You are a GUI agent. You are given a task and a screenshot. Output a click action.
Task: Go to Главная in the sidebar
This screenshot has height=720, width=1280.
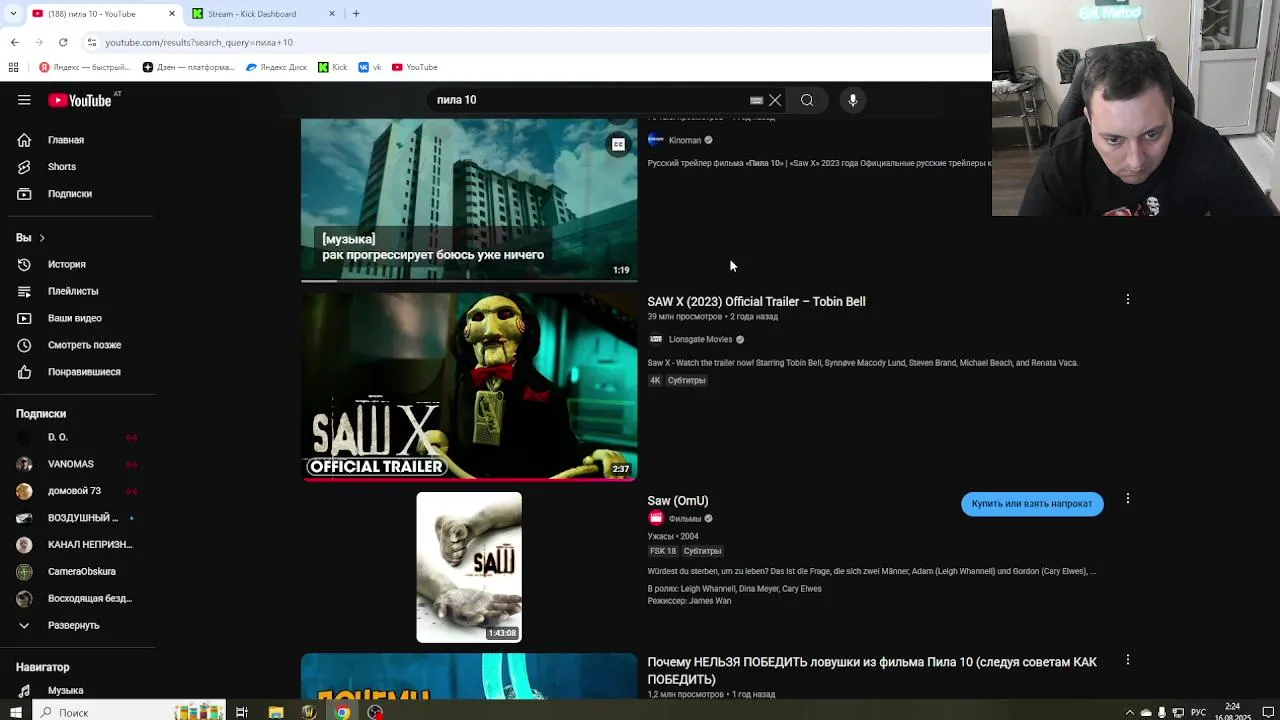click(x=66, y=140)
